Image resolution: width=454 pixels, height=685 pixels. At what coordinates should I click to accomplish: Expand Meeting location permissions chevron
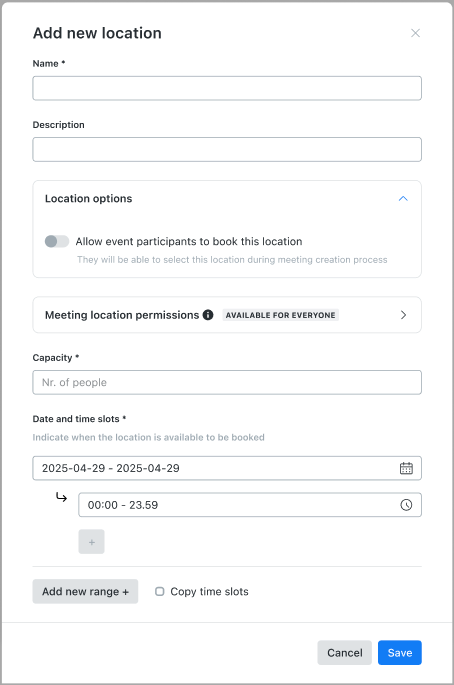click(x=403, y=315)
